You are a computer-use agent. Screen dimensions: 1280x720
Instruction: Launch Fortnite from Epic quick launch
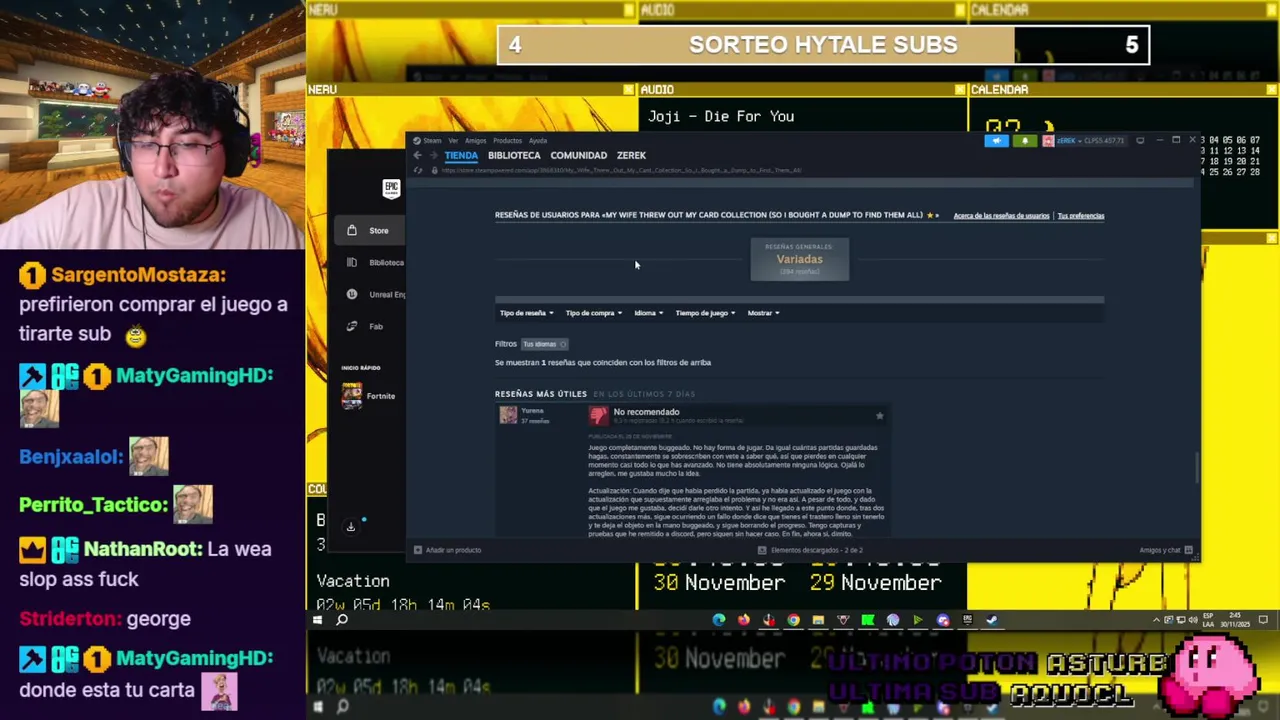[368, 396]
